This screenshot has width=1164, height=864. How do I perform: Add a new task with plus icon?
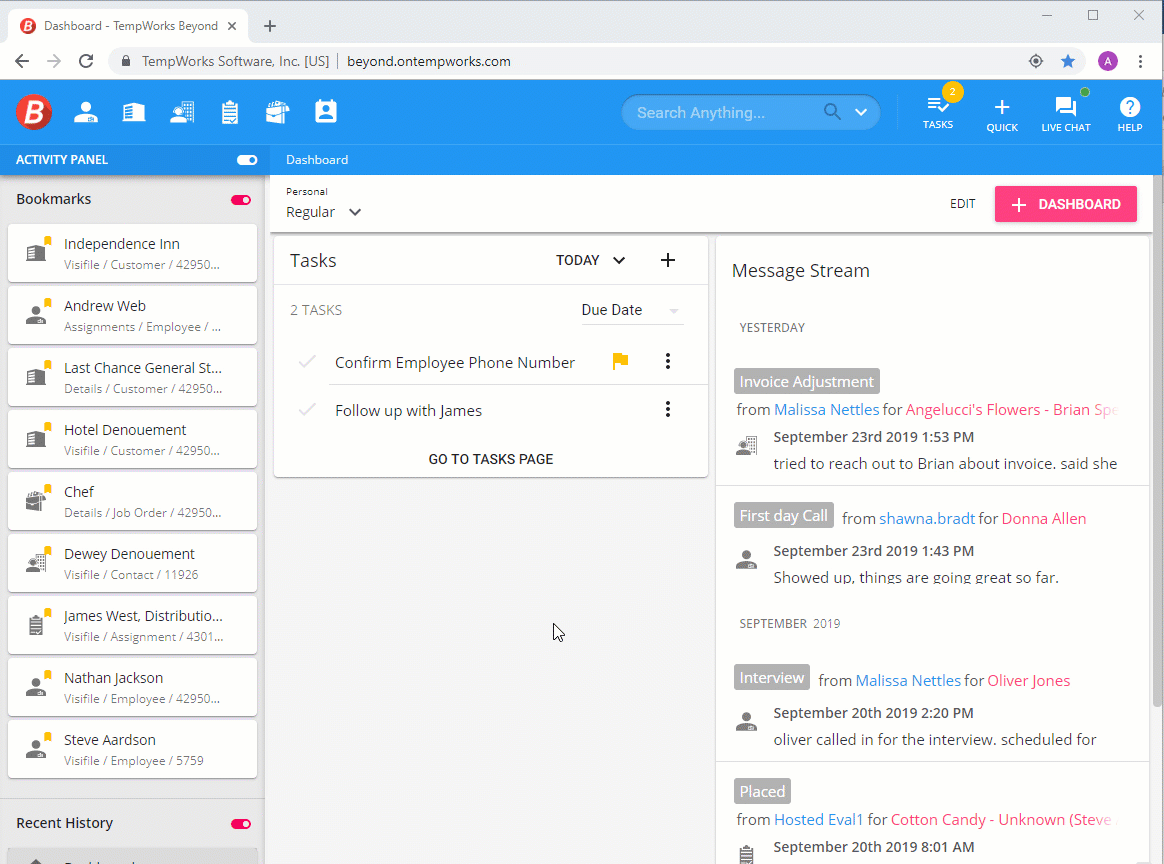point(668,260)
